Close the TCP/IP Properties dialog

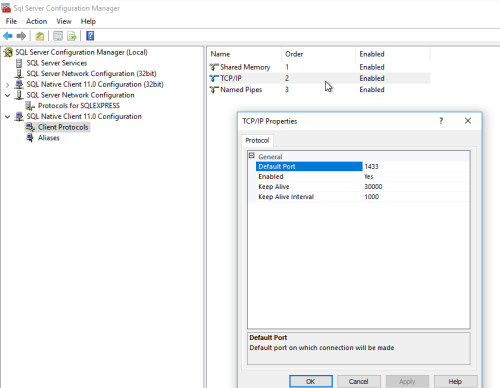[x=468, y=121]
